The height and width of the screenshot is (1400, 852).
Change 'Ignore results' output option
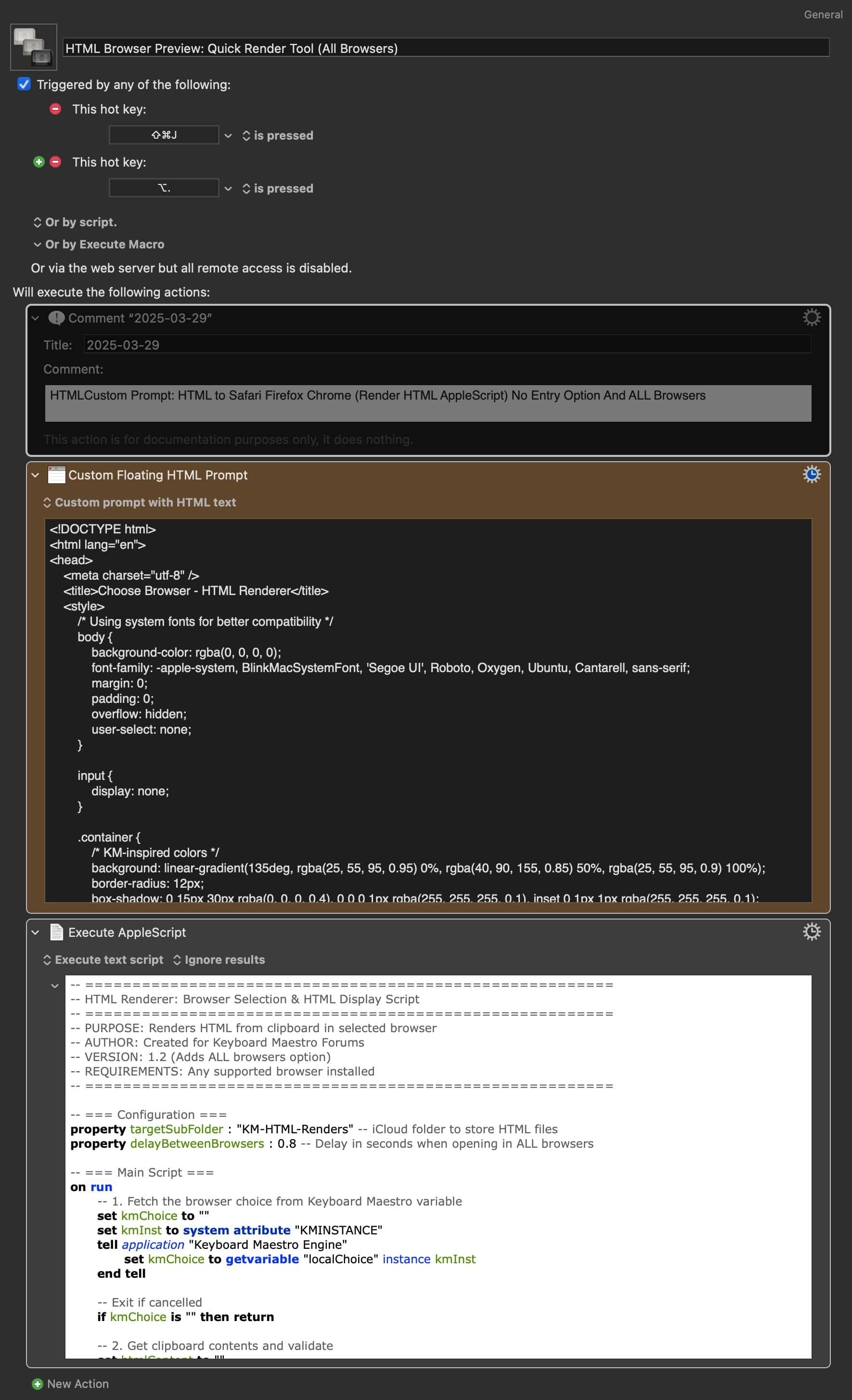[219, 959]
